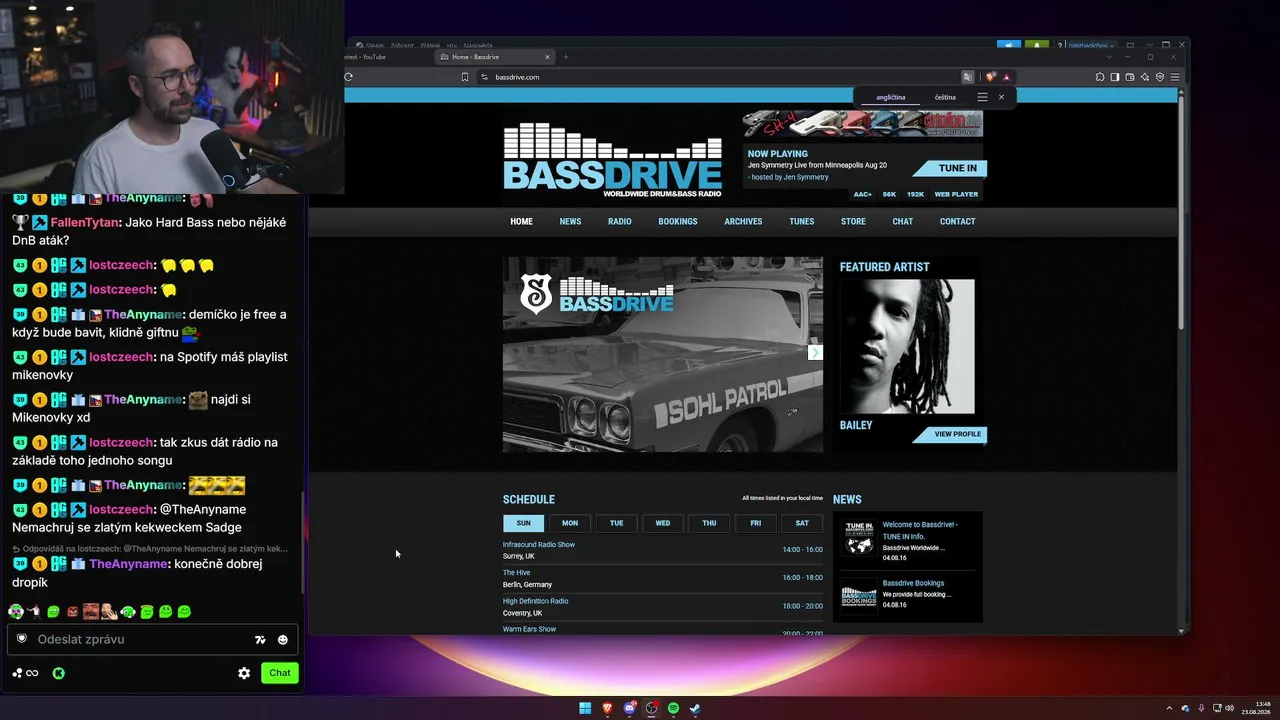Bookmark this page with the bookmark icon

(x=465, y=77)
